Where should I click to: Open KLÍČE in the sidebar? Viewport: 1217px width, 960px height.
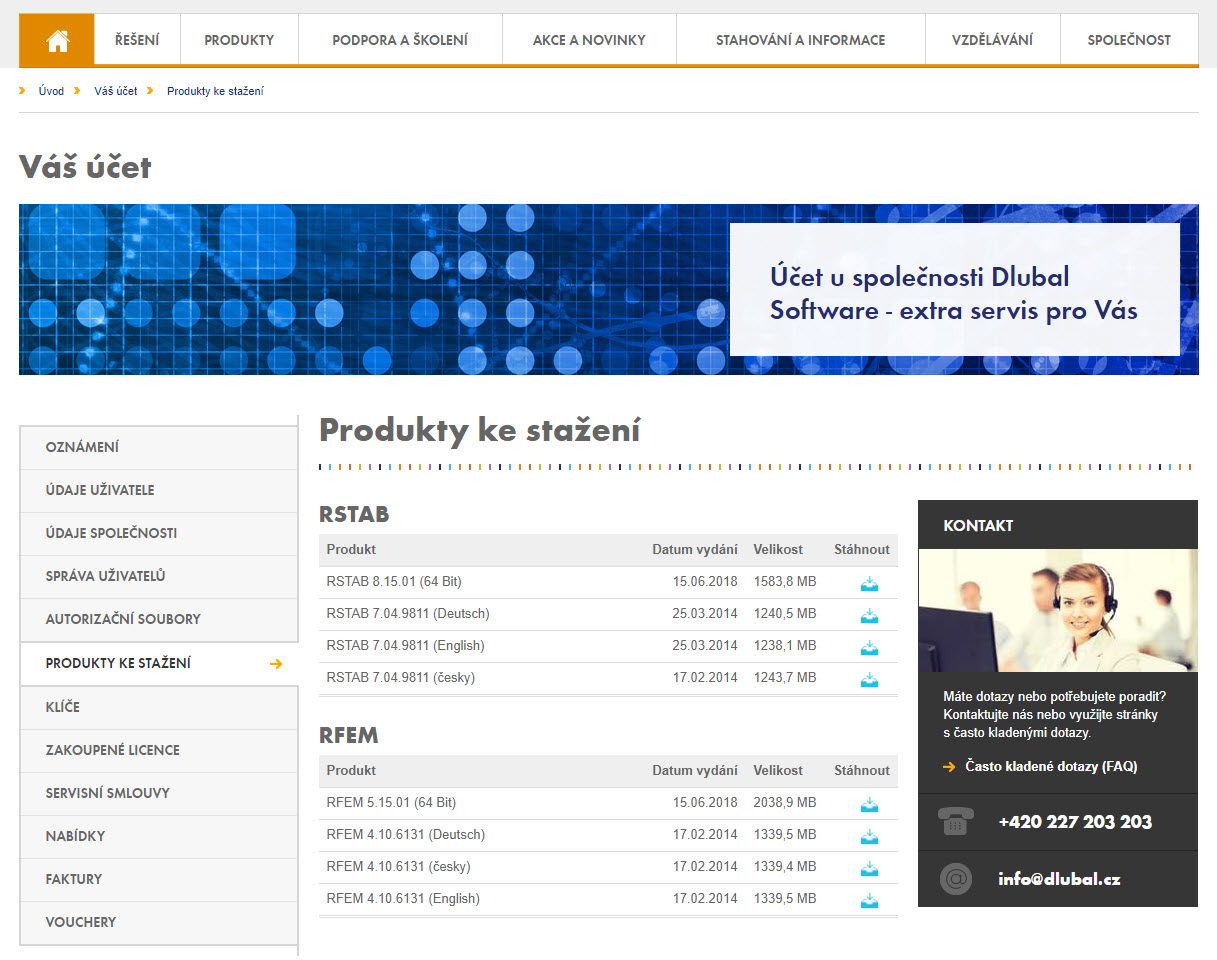point(159,707)
